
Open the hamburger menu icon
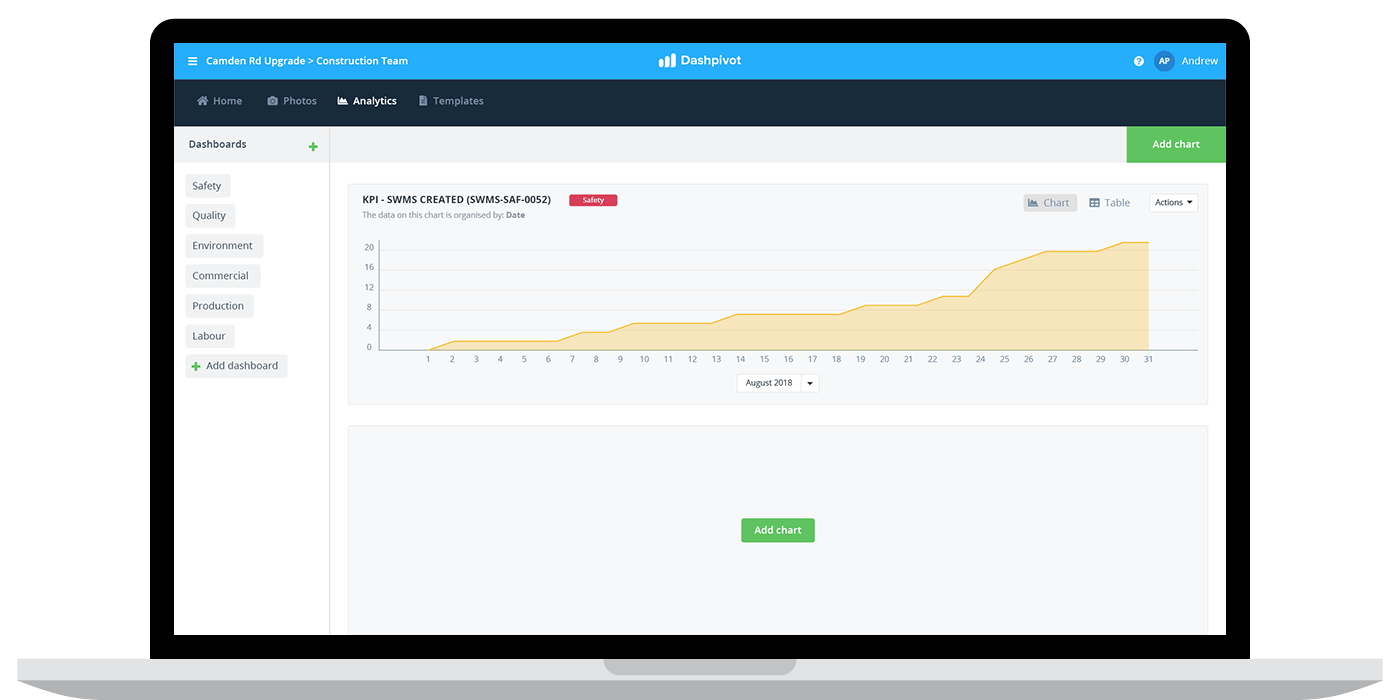[x=193, y=61]
